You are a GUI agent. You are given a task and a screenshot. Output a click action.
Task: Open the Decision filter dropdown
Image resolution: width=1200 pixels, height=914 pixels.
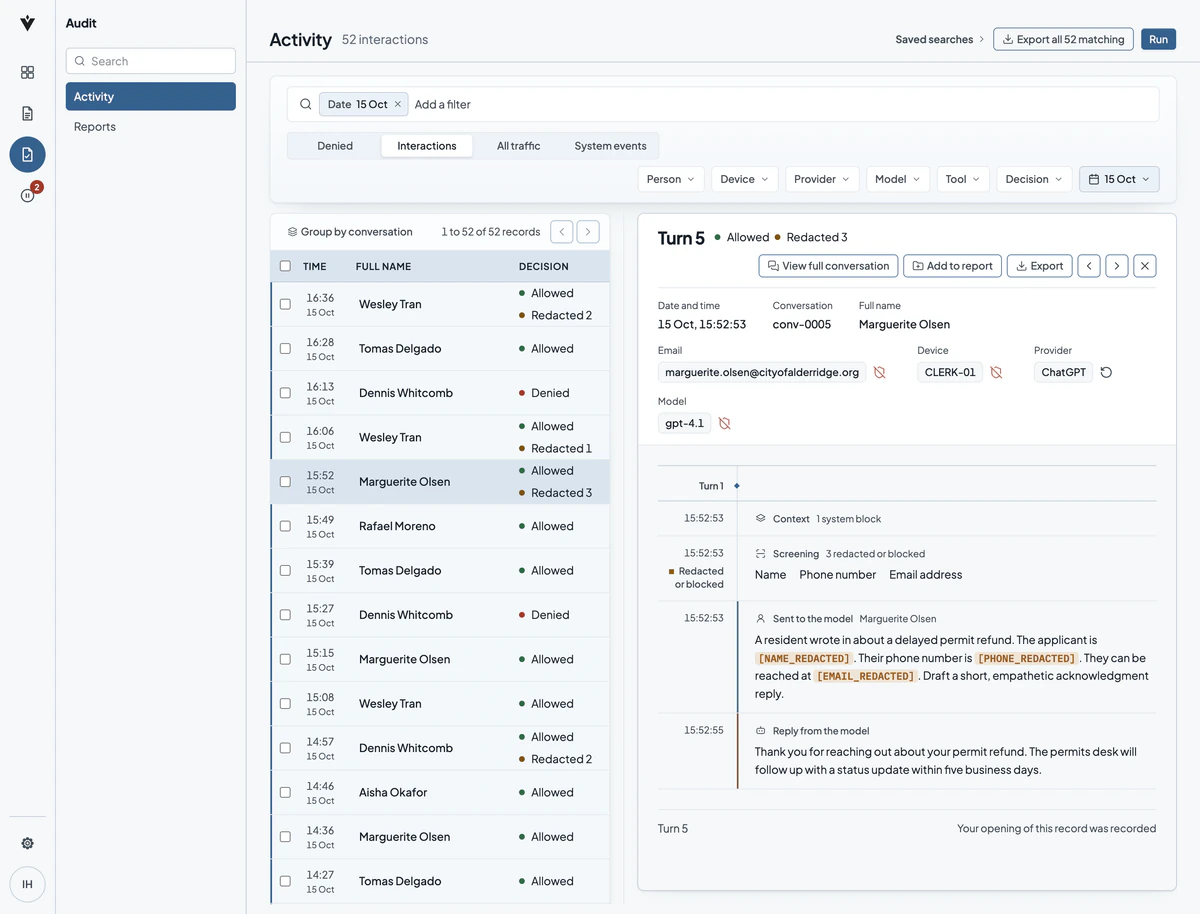(1034, 179)
